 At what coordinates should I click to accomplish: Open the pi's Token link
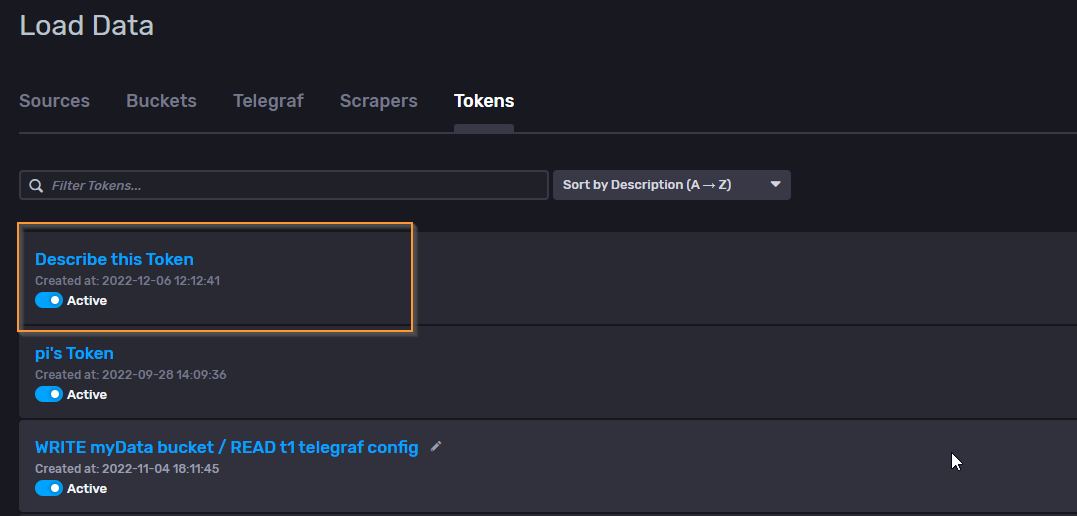(x=74, y=353)
